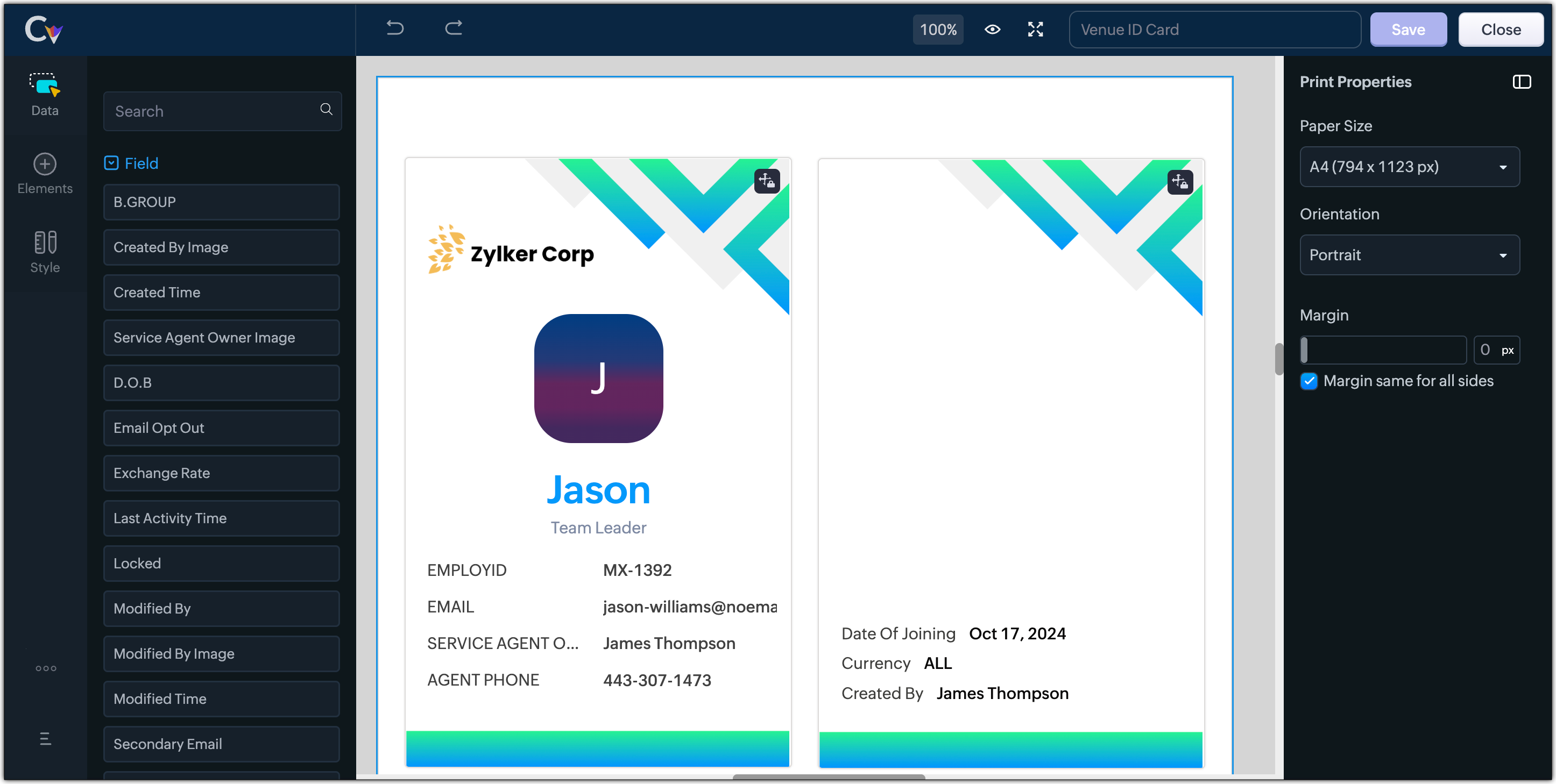Viewport: 1556px width, 784px height.
Task: Toggle preview with the eye icon
Action: 993,30
